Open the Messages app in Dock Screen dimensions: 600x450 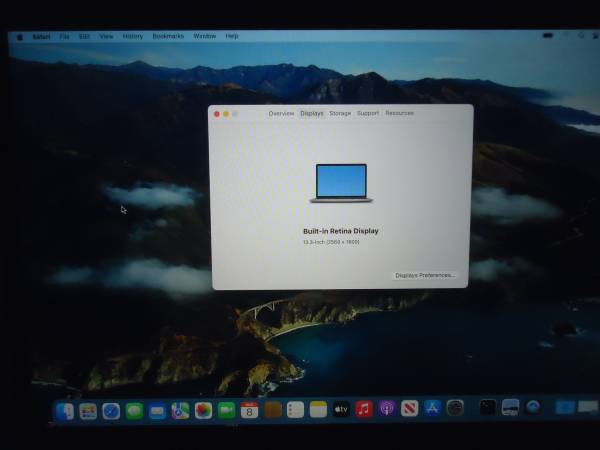pyautogui.click(x=134, y=411)
